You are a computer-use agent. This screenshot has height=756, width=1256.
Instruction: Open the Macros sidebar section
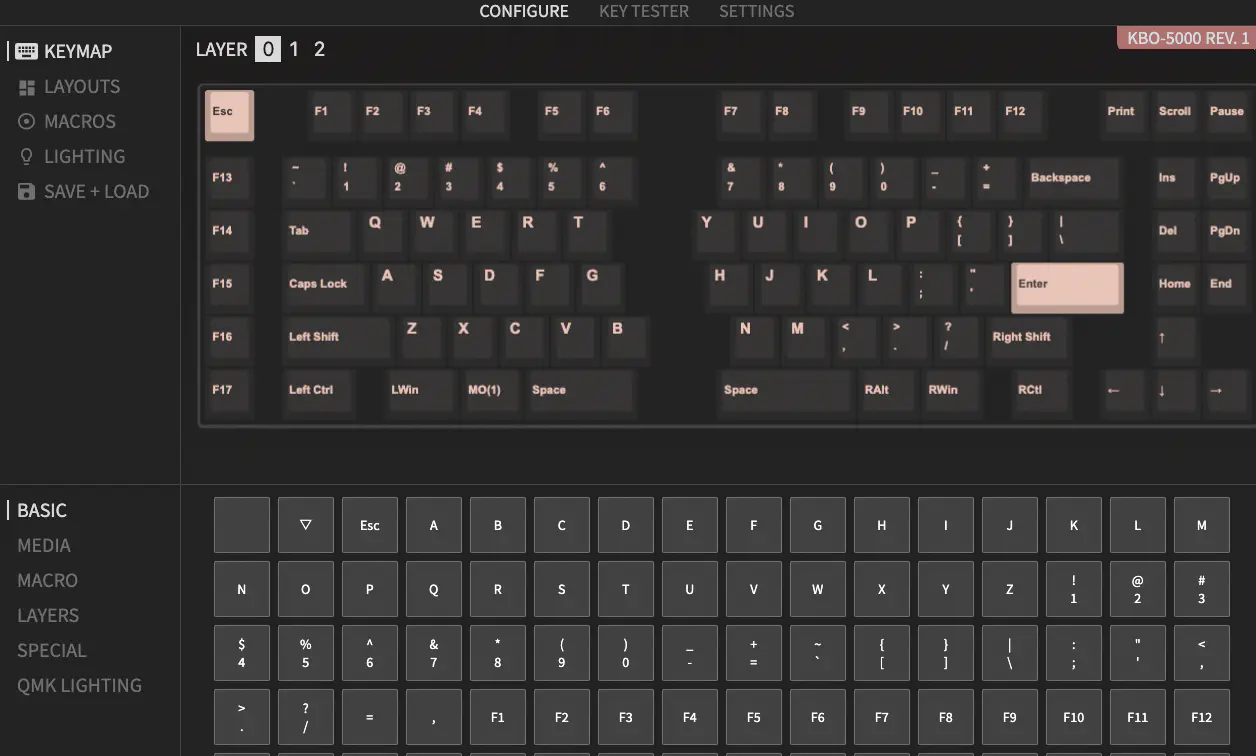pyautogui.click(x=79, y=122)
